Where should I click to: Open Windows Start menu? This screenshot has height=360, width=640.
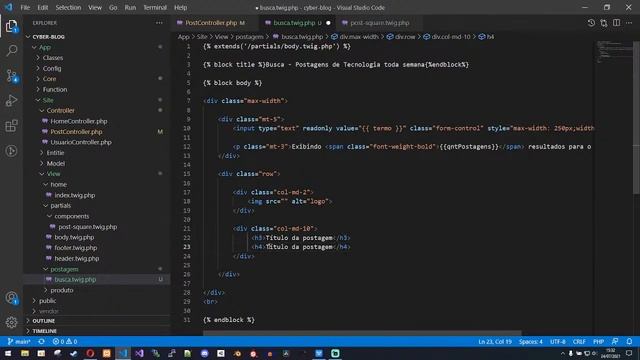[x=8, y=353]
